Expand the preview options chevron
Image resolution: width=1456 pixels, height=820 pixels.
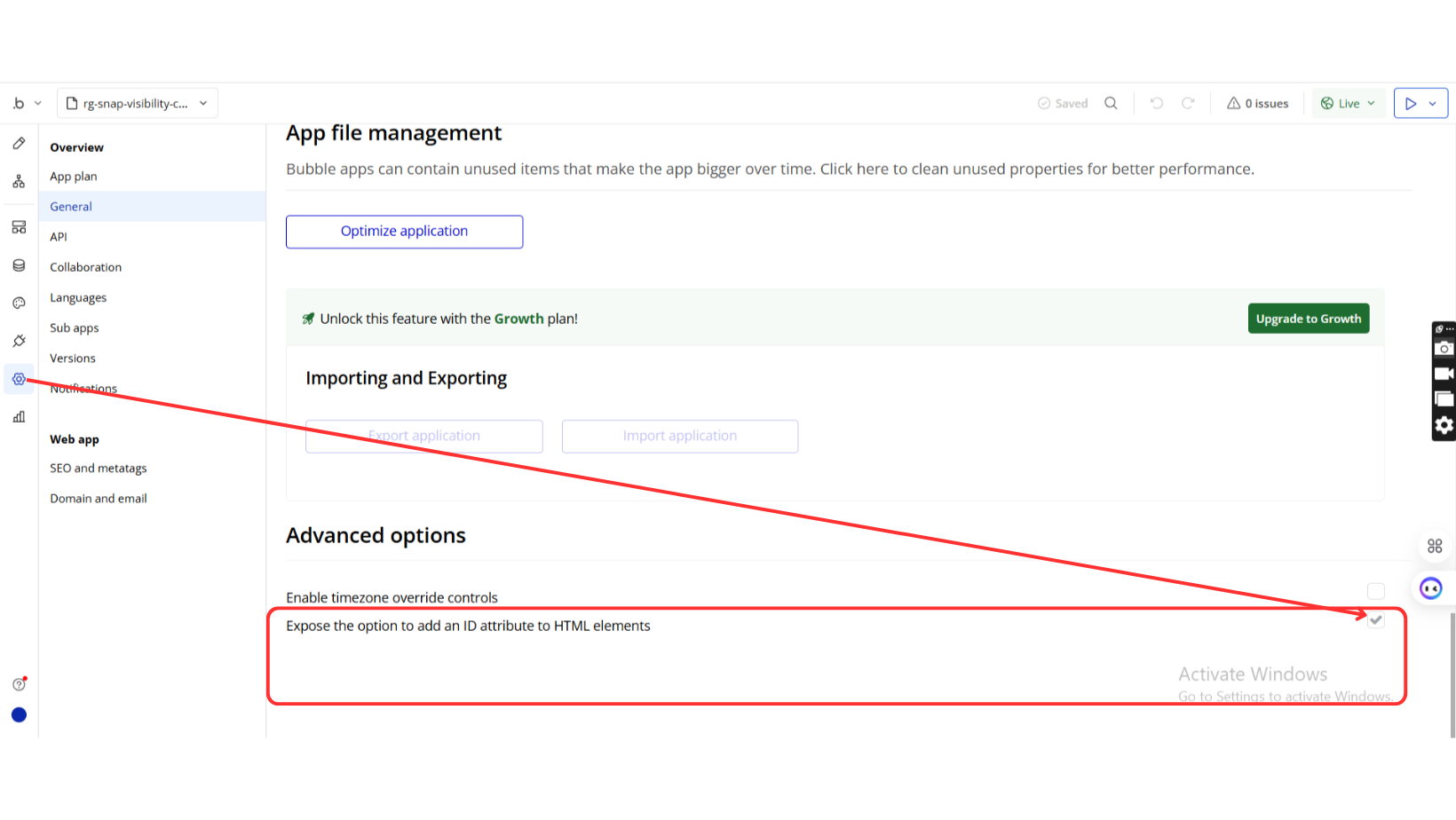[x=1432, y=103]
